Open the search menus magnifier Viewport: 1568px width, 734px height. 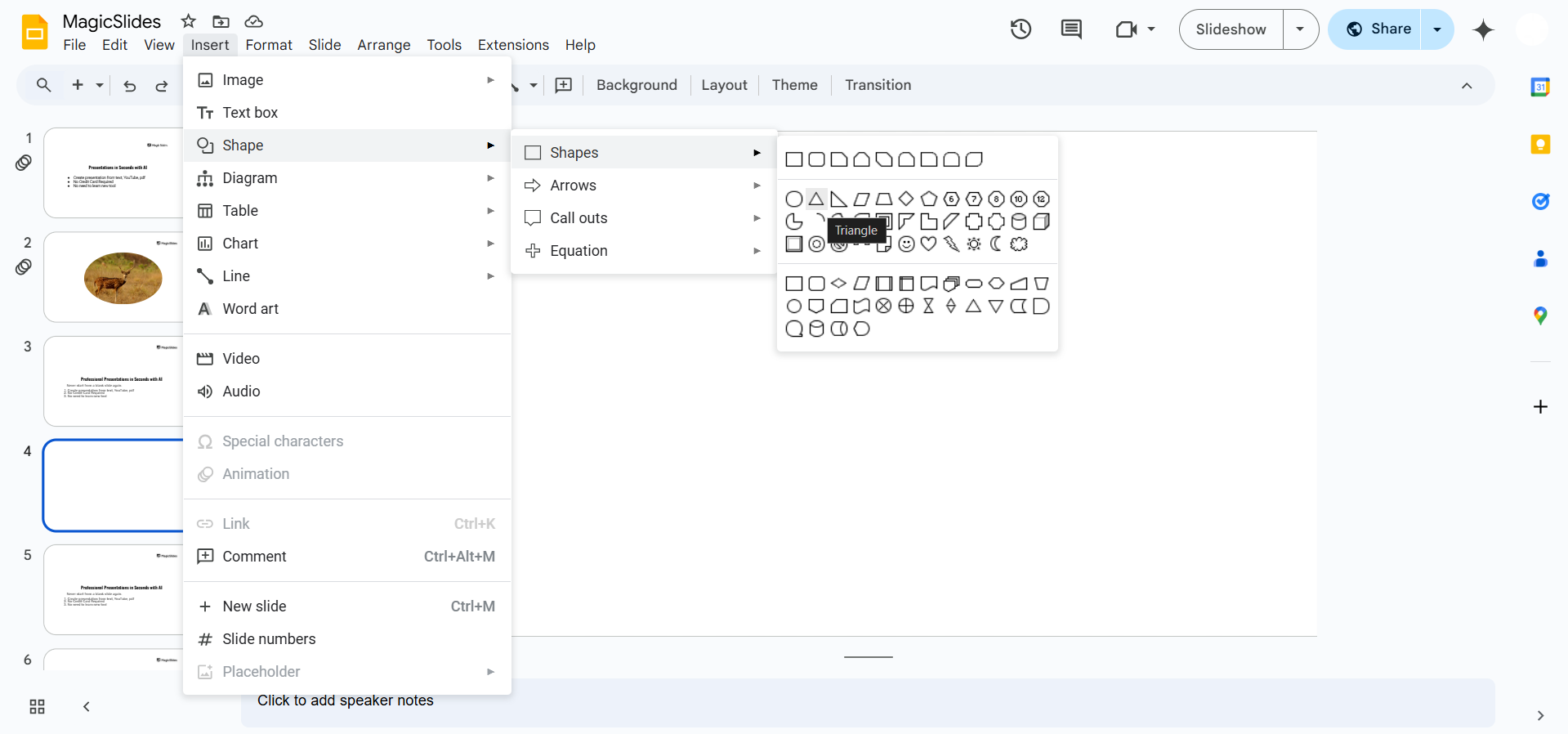44,85
